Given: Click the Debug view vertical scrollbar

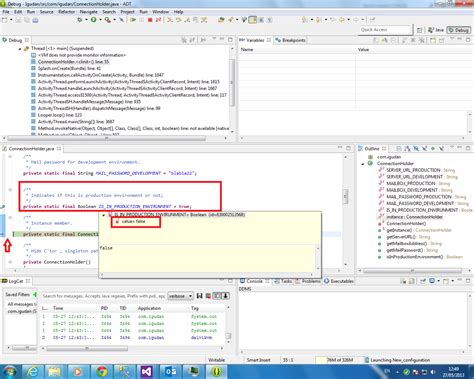Looking at the screenshot, I should click(232, 82).
